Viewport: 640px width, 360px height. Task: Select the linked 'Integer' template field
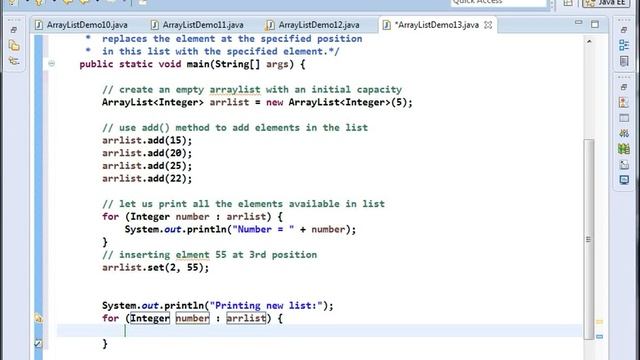[150, 318]
